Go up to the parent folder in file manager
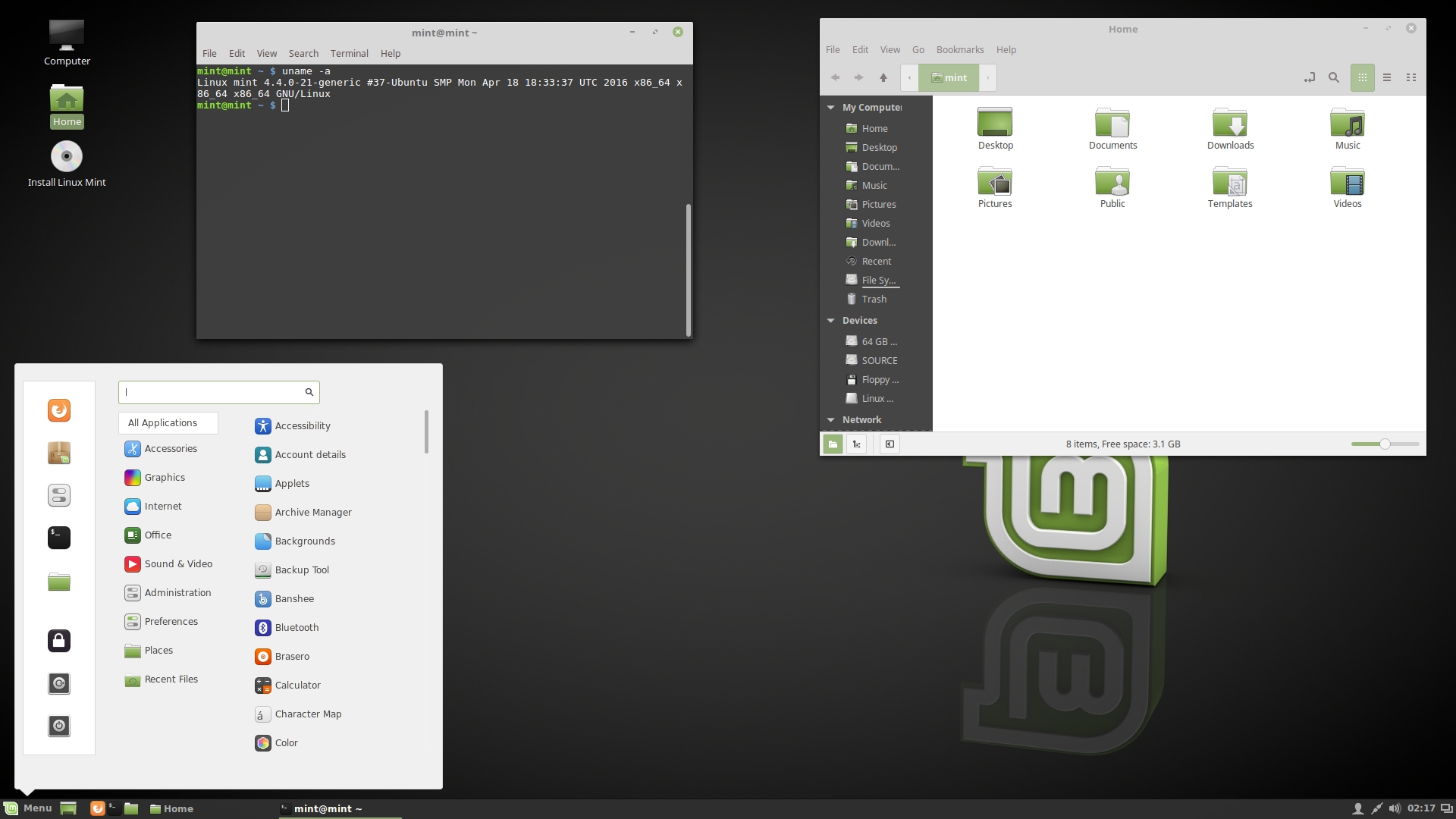 pos(883,77)
